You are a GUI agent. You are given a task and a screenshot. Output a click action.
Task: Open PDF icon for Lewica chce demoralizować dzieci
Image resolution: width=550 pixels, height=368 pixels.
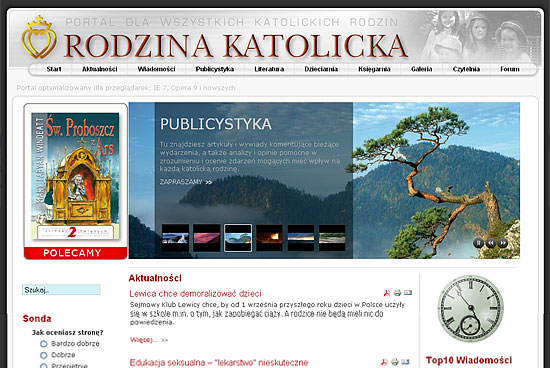coord(387,293)
